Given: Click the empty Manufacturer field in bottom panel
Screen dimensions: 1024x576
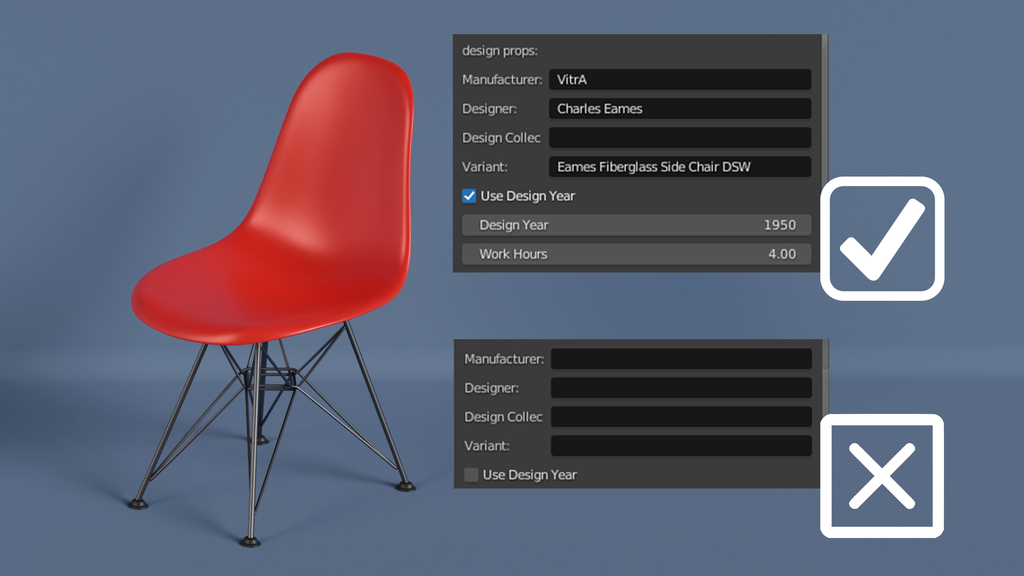Looking at the screenshot, I should [x=682, y=358].
